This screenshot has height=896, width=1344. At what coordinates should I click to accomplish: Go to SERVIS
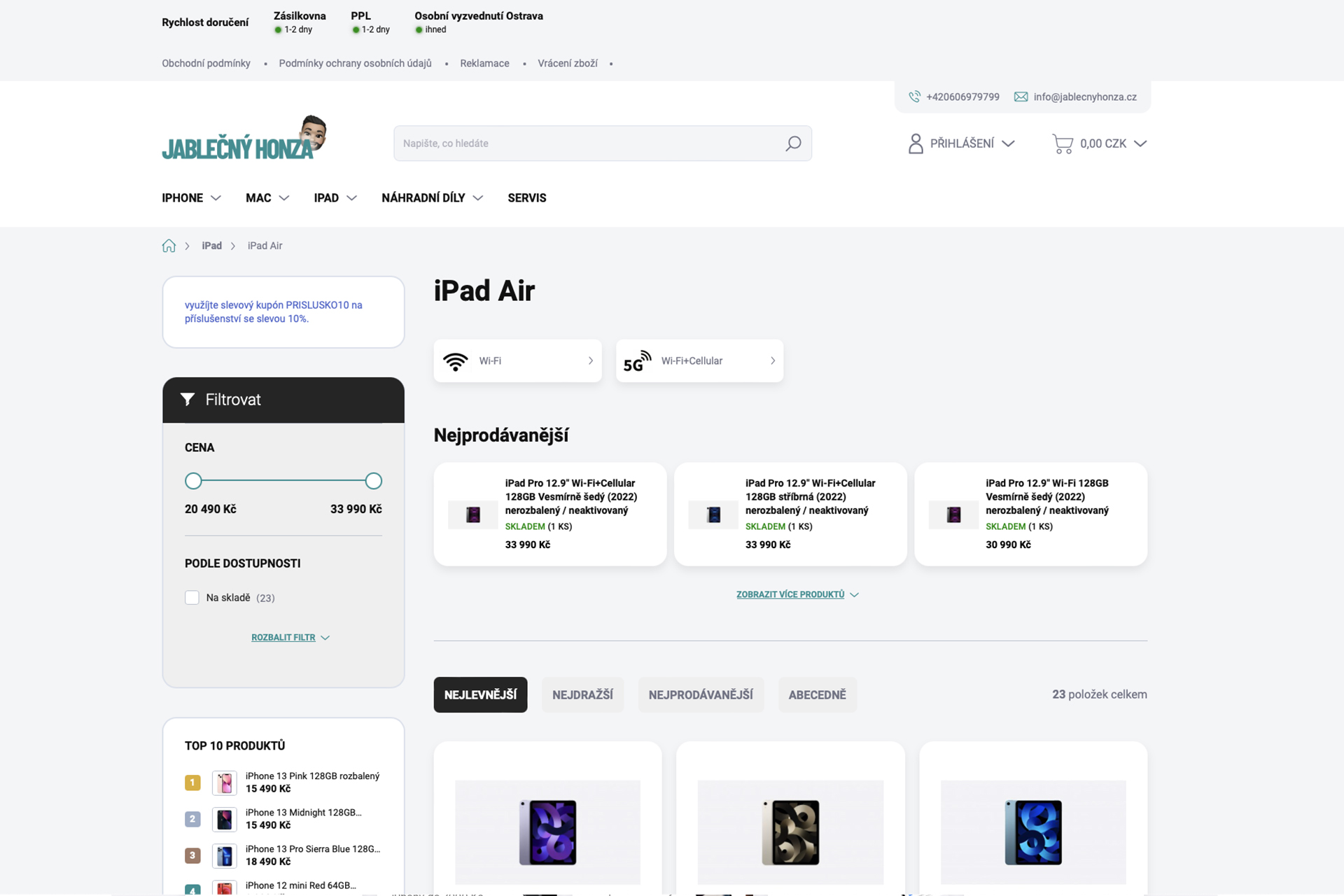[x=527, y=198]
